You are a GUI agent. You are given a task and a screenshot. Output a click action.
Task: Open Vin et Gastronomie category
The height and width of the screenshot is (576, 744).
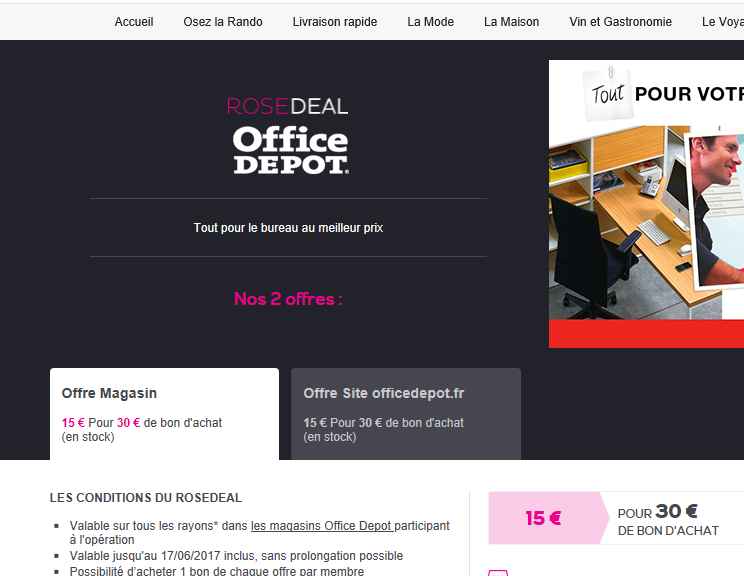tap(620, 22)
